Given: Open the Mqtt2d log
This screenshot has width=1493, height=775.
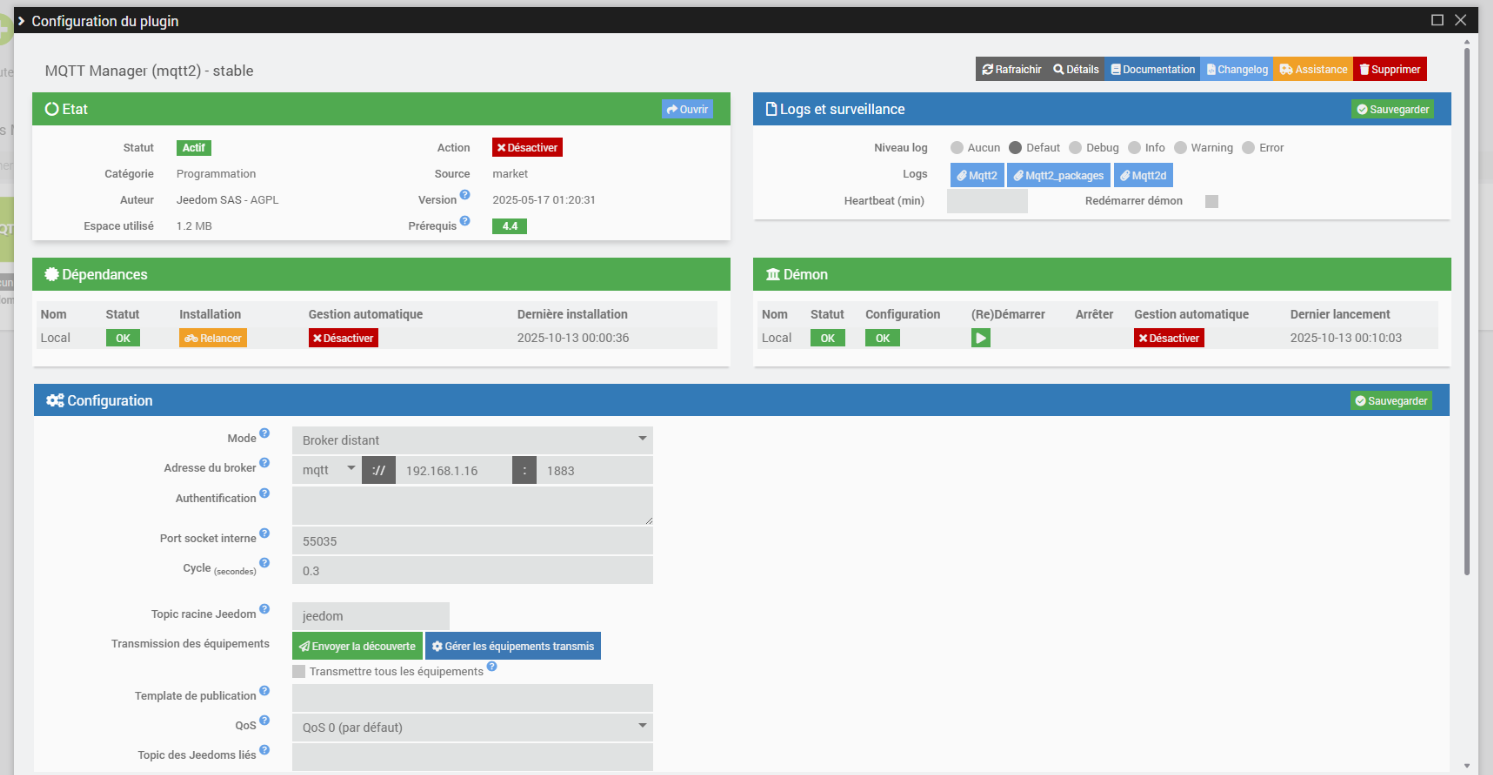Looking at the screenshot, I should (1143, 175).
